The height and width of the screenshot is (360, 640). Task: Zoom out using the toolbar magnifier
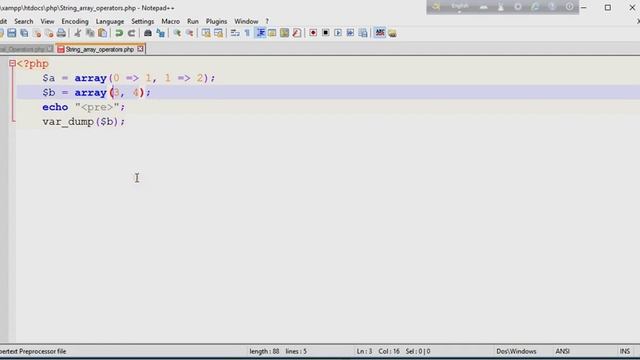point(190,33)
